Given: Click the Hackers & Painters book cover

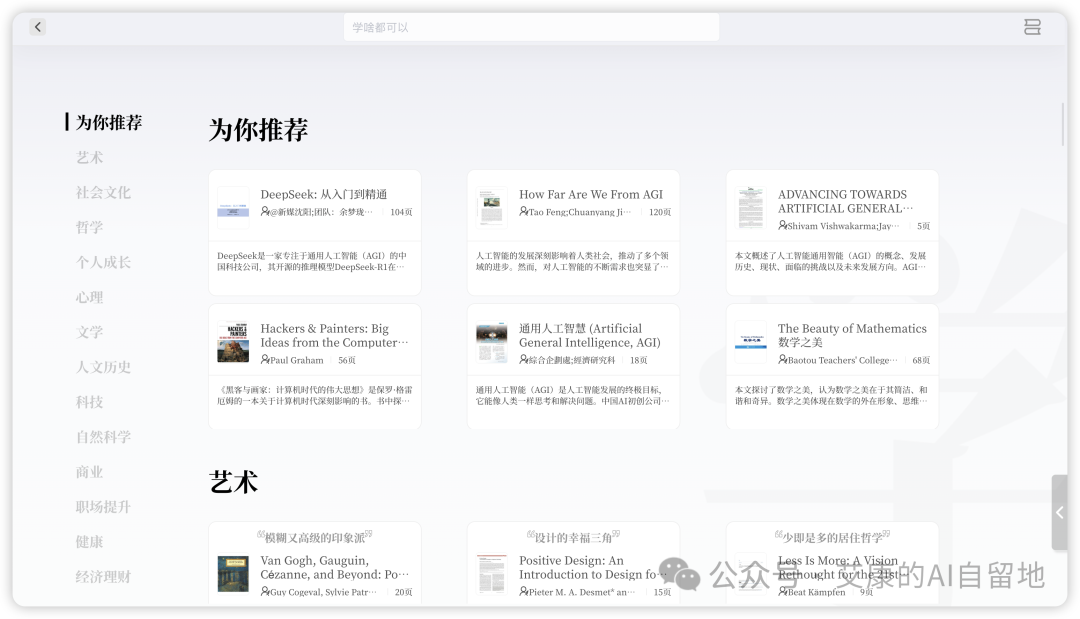Looking at the screenshot, I should pyautogui.click(x=232, y=340).
